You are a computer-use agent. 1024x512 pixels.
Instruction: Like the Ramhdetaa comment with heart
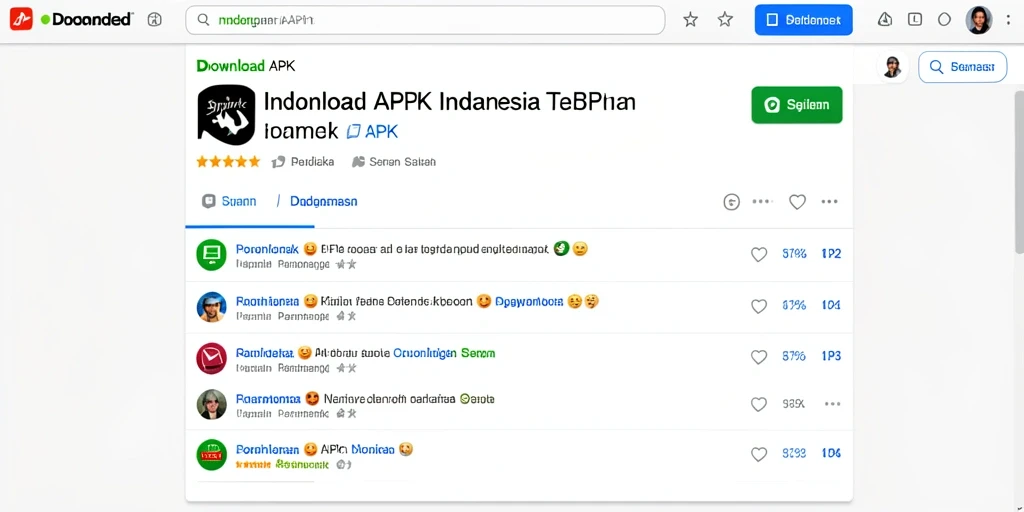758,357
